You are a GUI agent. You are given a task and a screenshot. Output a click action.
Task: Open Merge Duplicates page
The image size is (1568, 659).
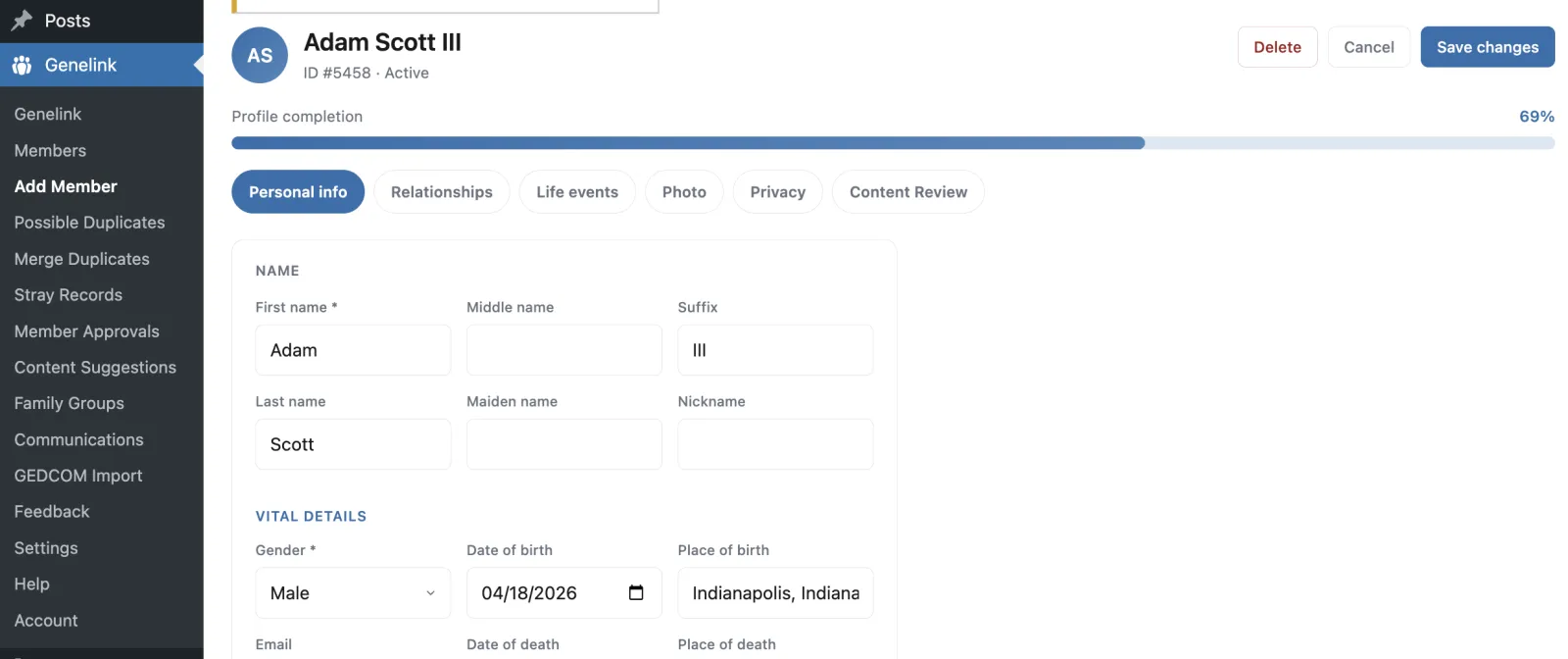(81, 259)
